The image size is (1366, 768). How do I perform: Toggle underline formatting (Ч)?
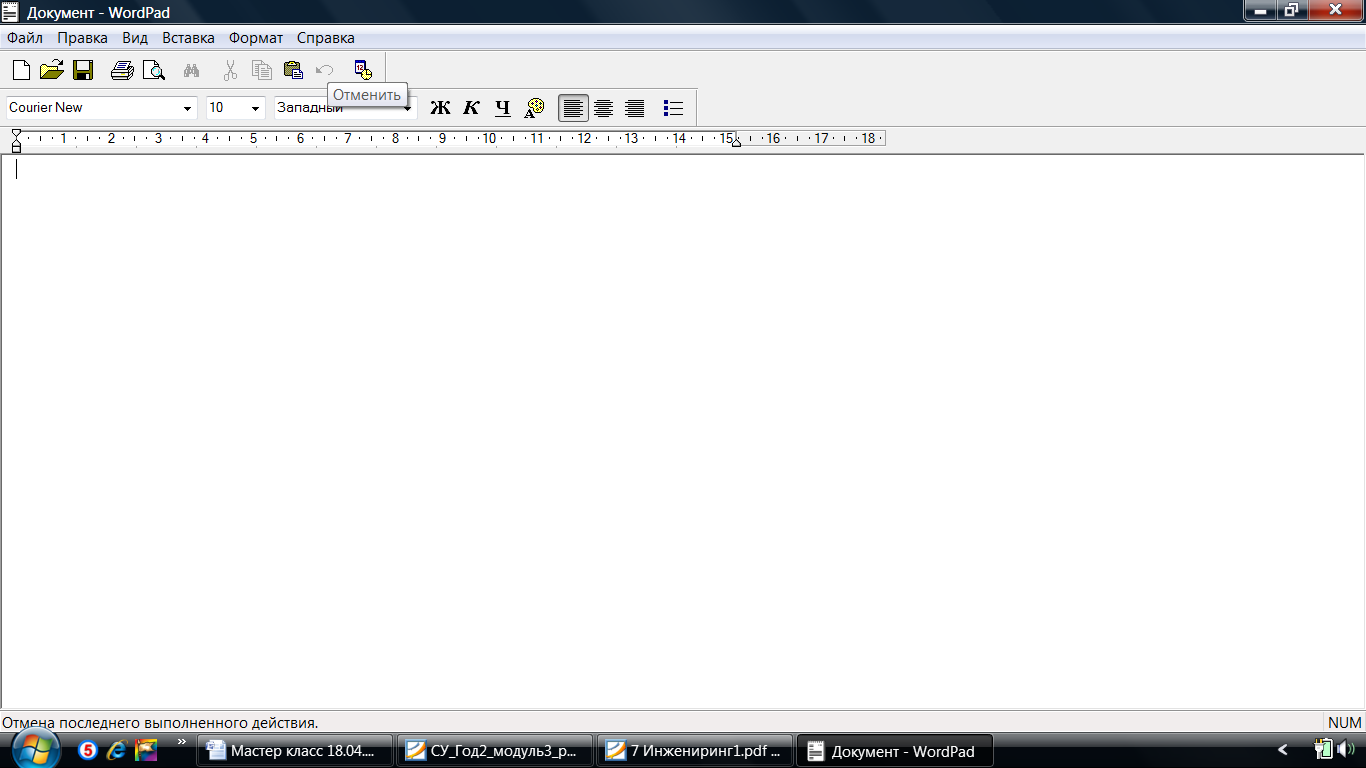pyautogui.click(x=502, y=108)
